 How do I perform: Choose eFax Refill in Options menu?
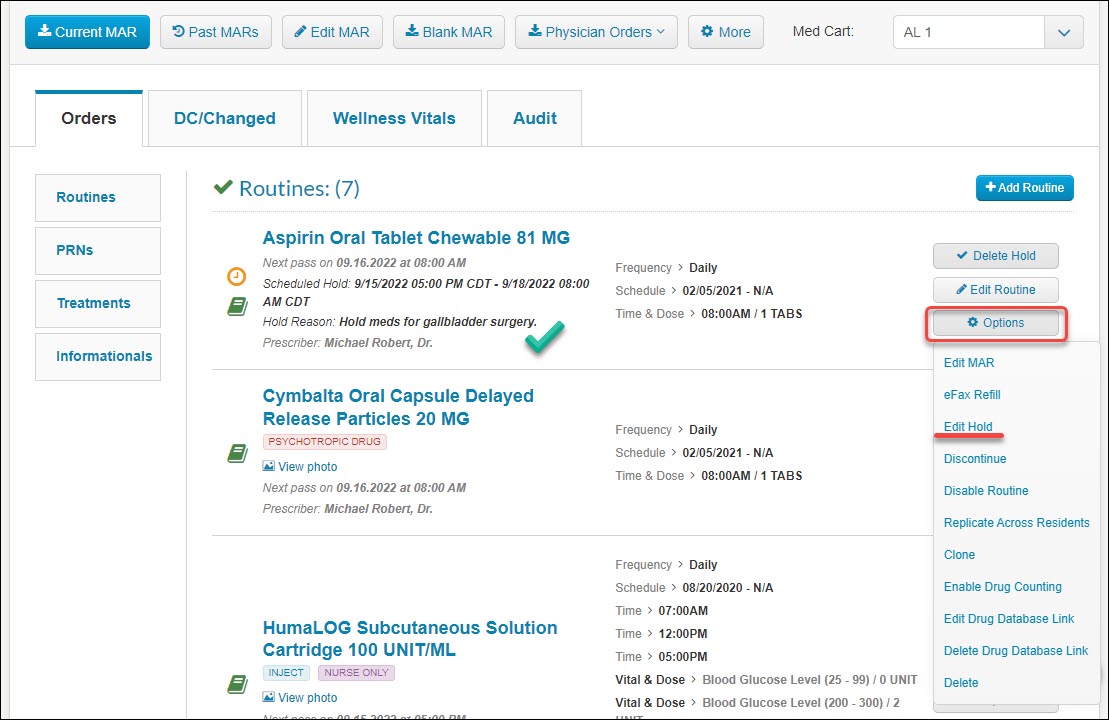(972, 395)
